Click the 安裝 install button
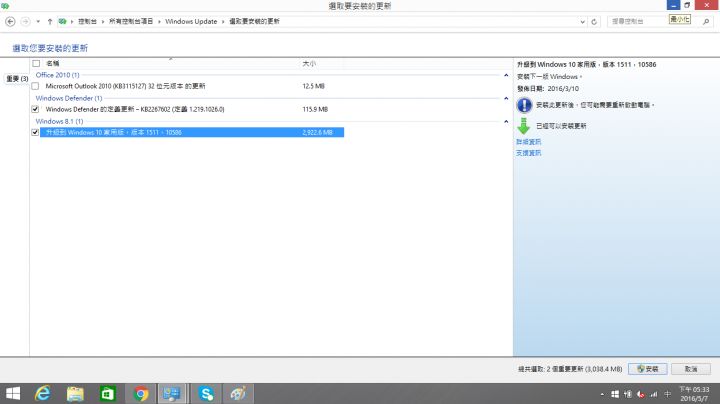Screen dimensions: 720x404 647,369
